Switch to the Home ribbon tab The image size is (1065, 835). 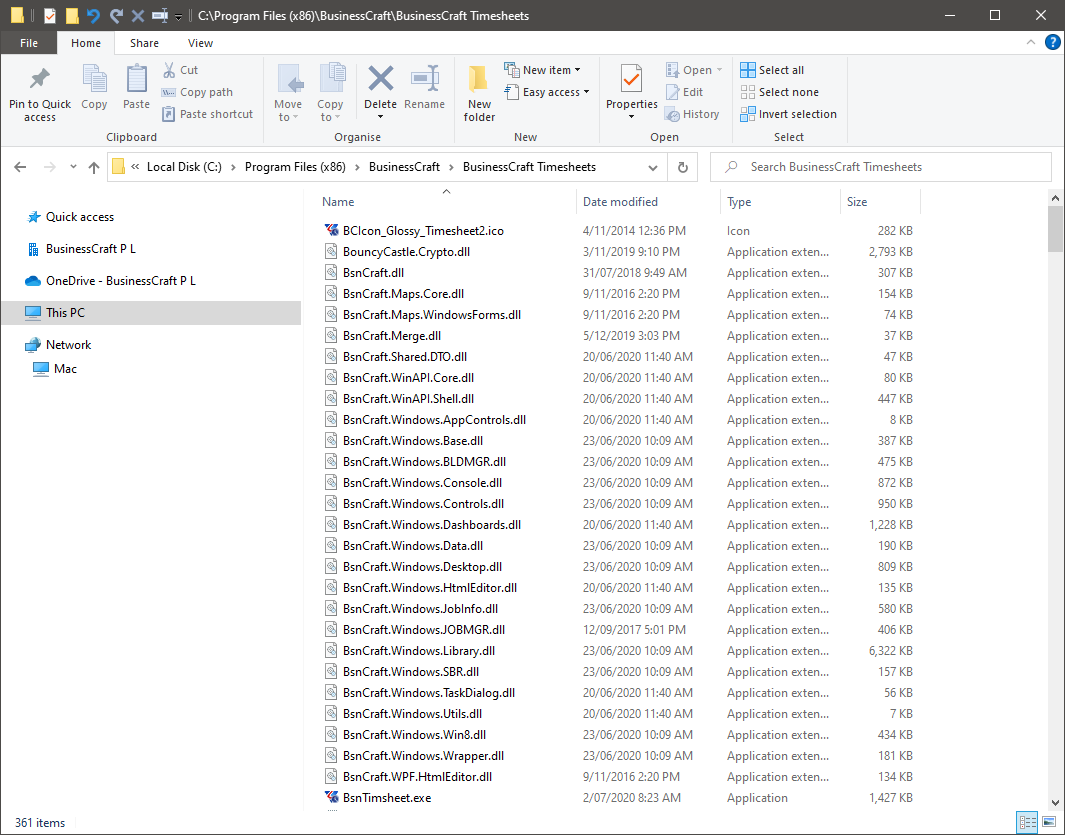[x=86, y=43]
